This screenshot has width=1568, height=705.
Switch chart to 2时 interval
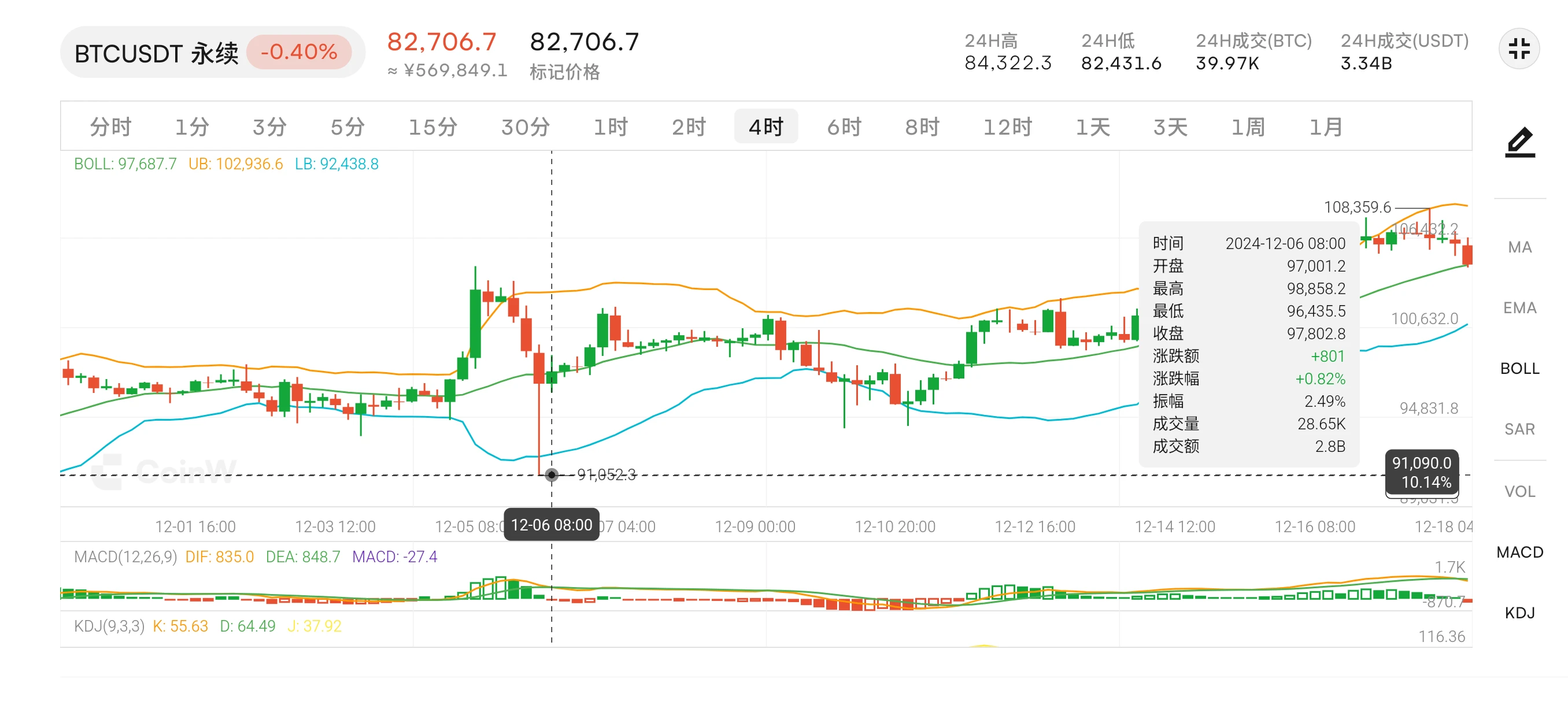tap(689, 127)
